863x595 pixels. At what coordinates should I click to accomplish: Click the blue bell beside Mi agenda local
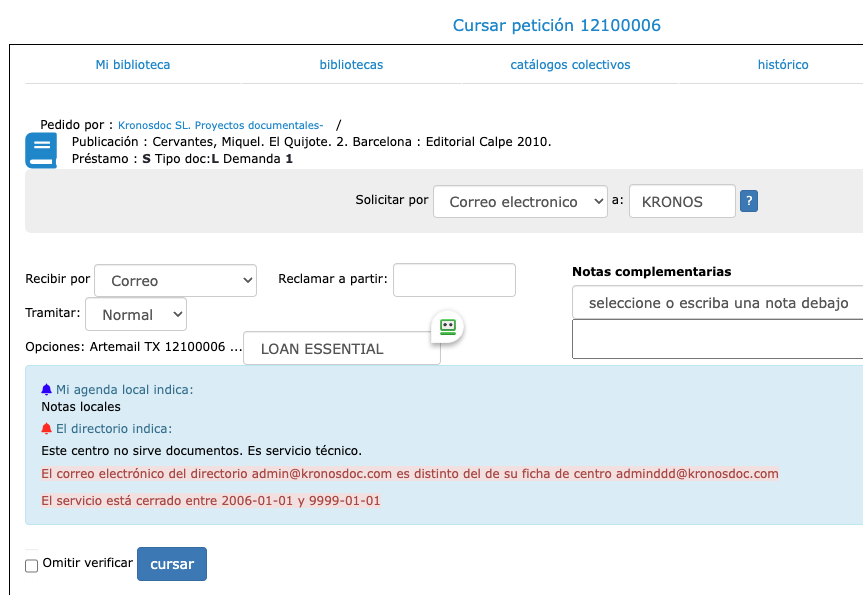point(46,389)
